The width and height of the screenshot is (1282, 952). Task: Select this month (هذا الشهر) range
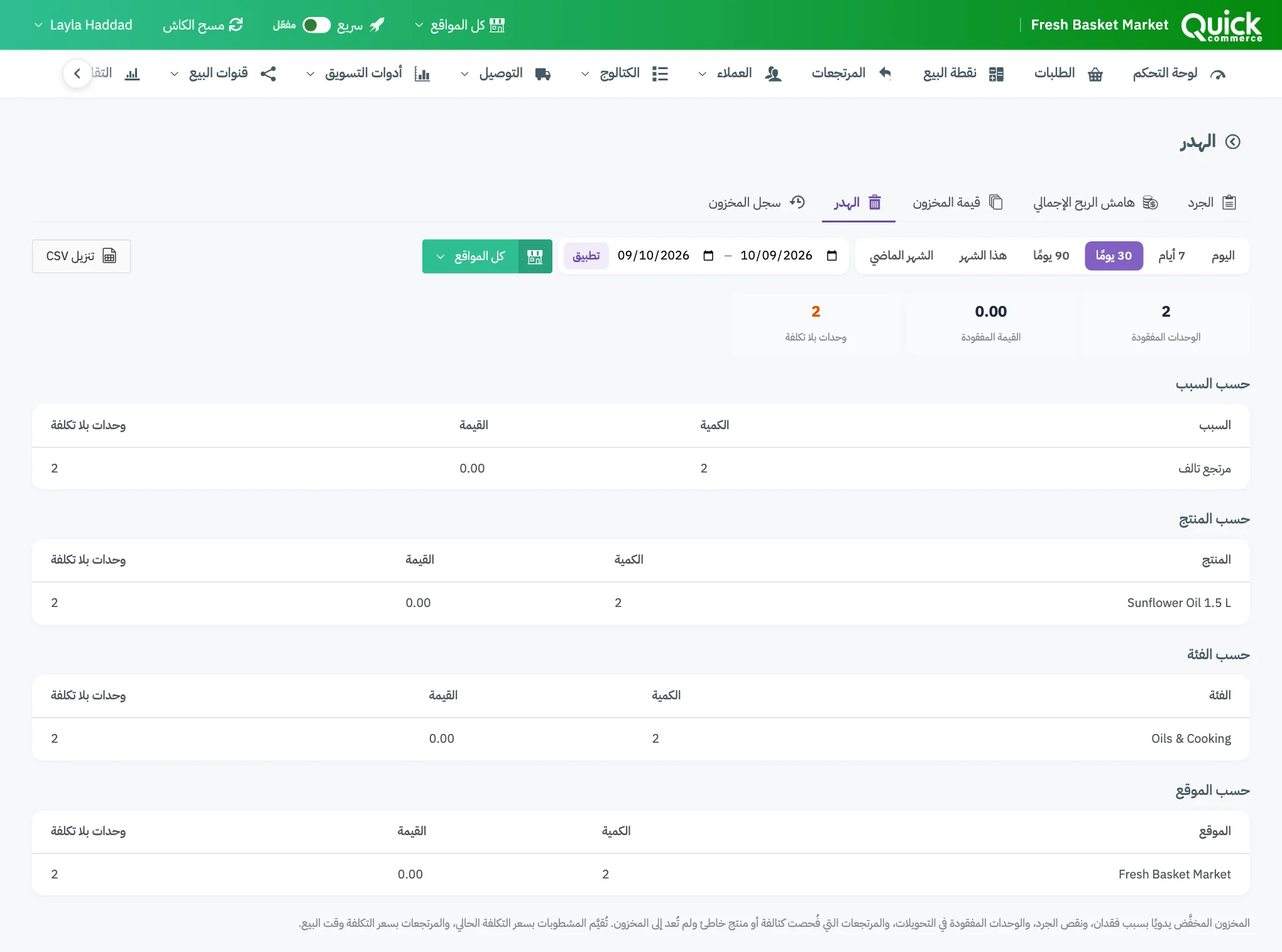(x=983, y=256)
